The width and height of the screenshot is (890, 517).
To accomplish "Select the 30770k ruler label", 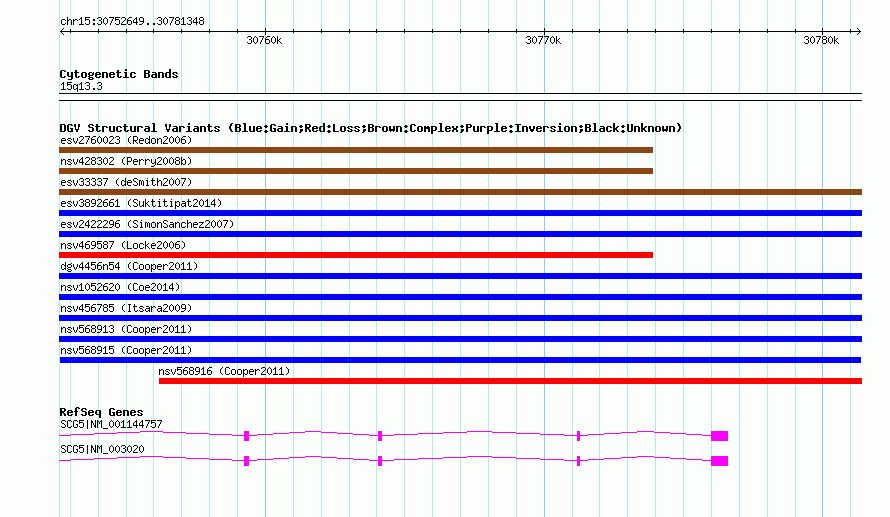I will point(543,40).
